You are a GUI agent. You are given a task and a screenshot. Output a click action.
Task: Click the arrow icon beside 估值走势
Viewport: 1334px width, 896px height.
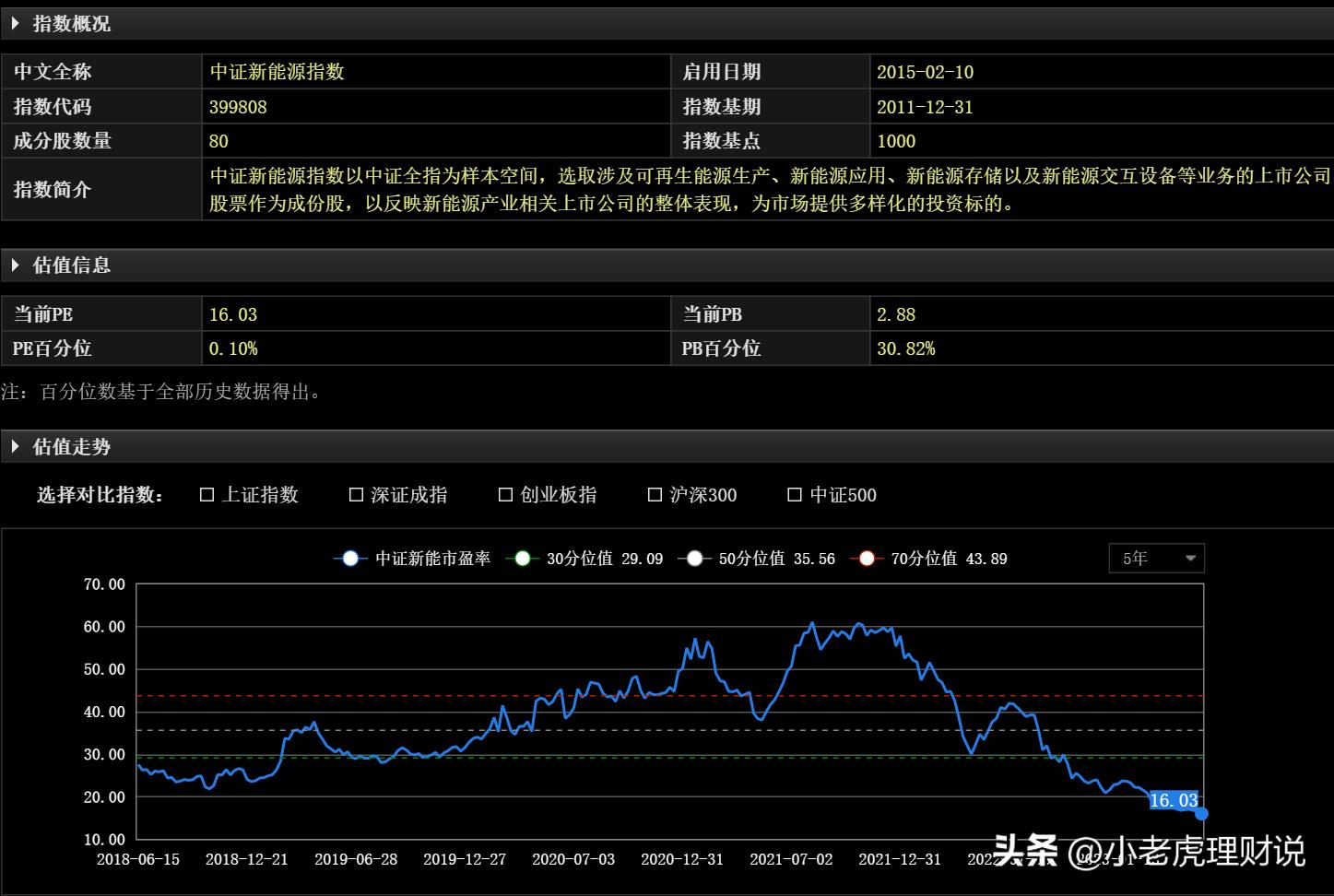pos(16,446)
